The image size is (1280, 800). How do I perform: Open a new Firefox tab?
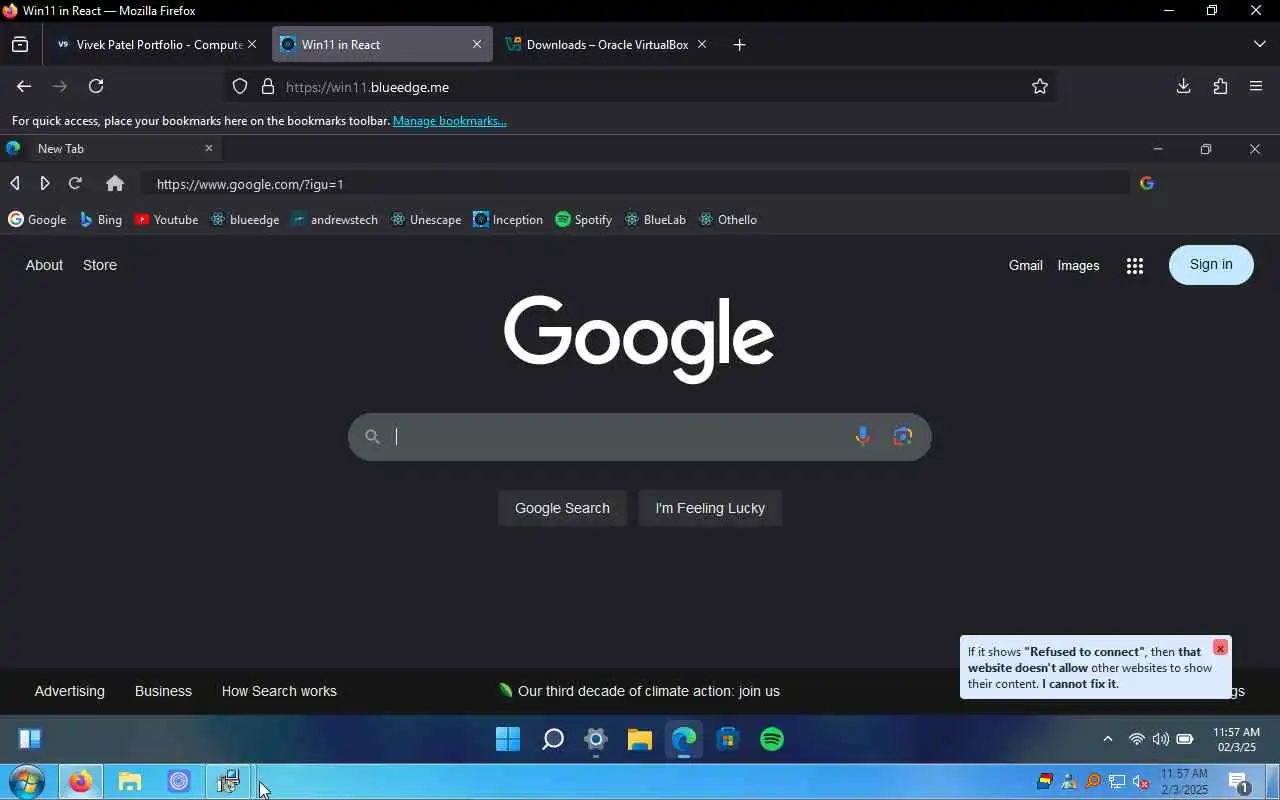(739, 44)
